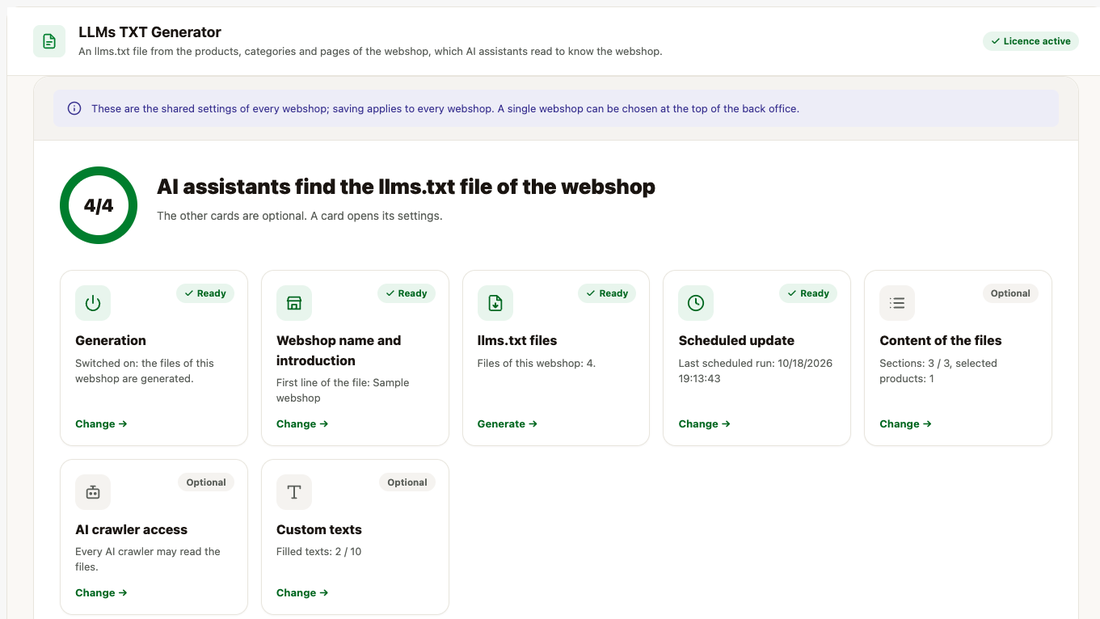The width and height of the screenshot is (1100, 619).
Task: Click the llms.txt files card title
Action: [x=517, y=340]
